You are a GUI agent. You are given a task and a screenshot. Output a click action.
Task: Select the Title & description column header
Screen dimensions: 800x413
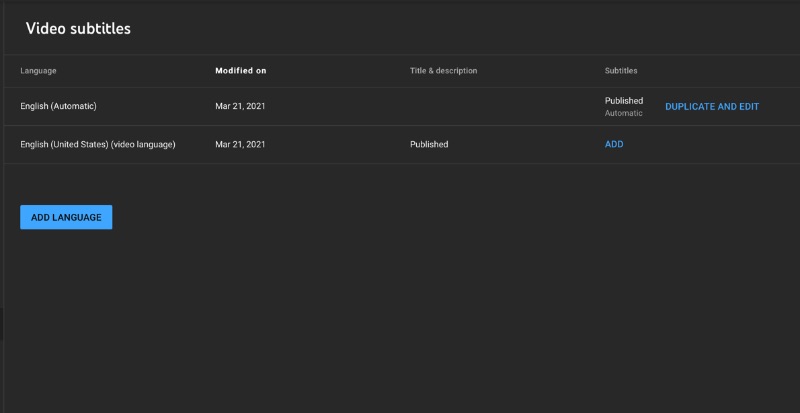tap(443, 71)
